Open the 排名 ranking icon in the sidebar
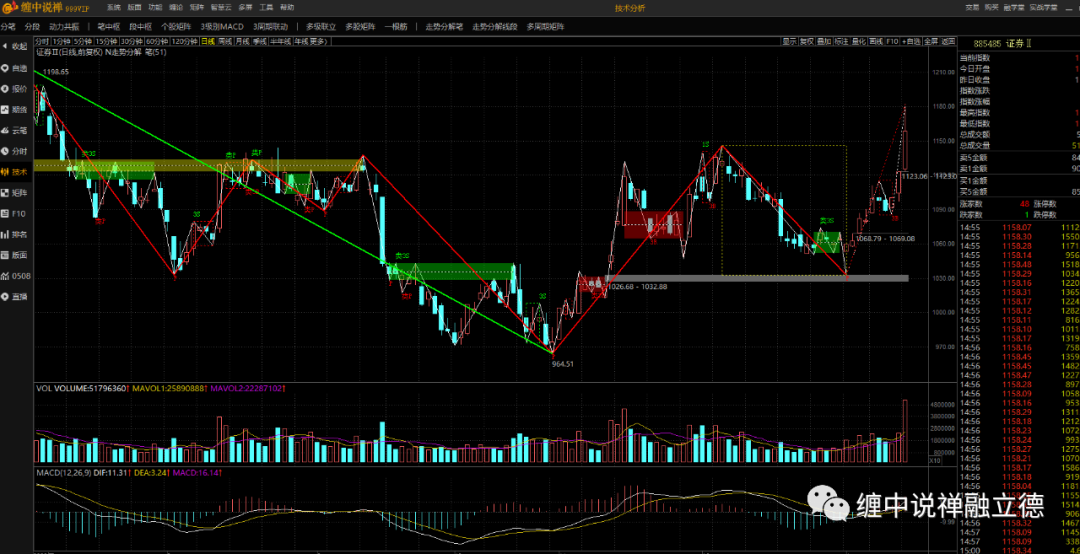The height and width of the screenshot is (554, 1080). pyautogui.click(x=5, y=234)
